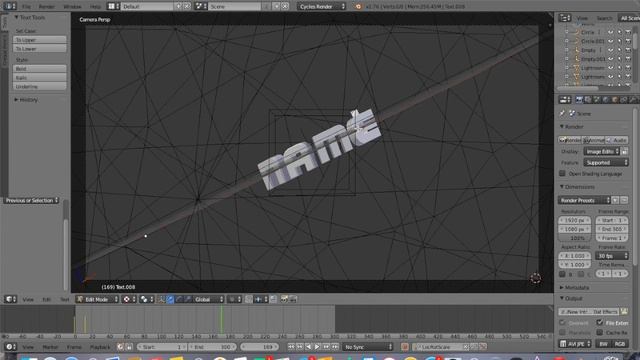
Task: Click the OpenGL render image icon
Action: click(284, 299)
